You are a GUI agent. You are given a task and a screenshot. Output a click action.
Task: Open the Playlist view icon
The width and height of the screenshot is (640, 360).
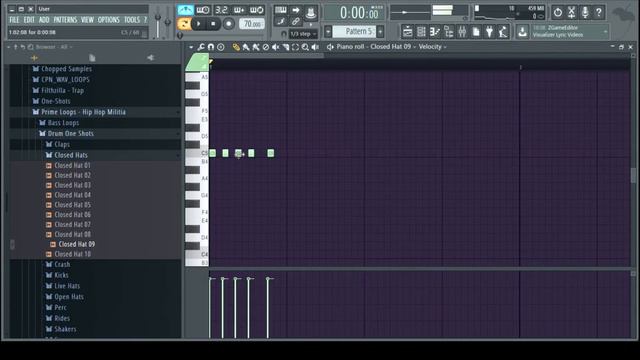click(x=407, y=31)
